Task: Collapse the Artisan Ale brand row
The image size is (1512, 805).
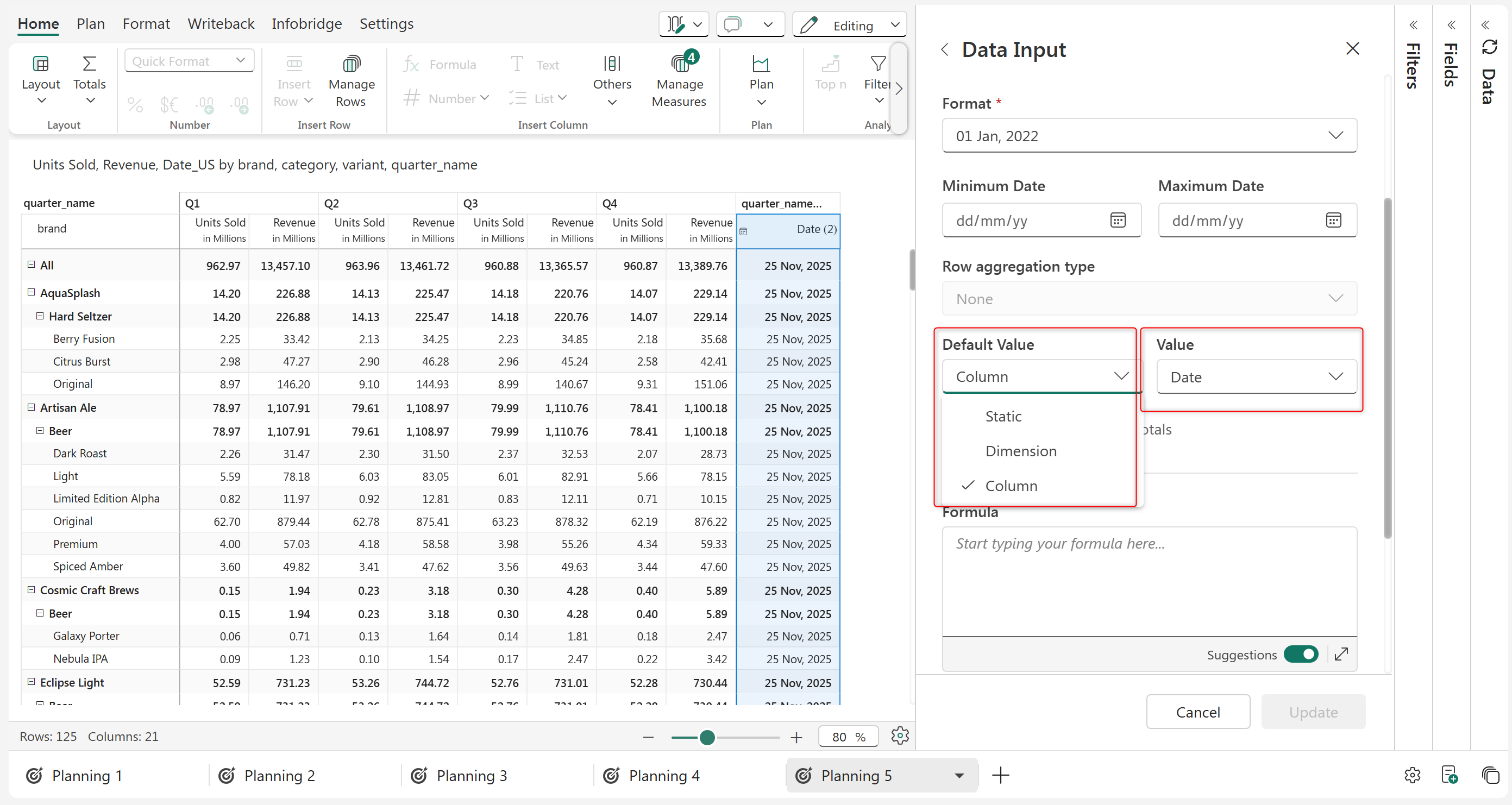Action: (31, 407)
